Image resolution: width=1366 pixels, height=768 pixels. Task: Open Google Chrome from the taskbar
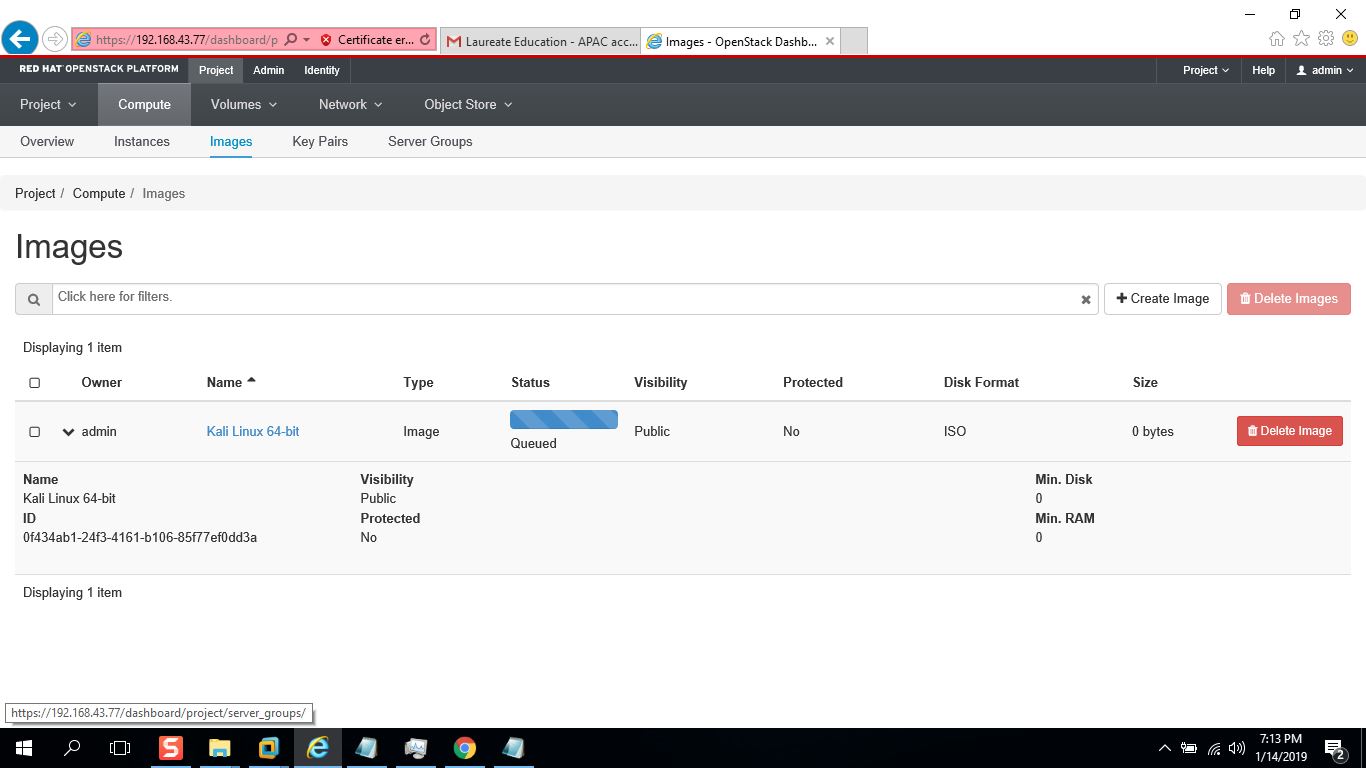pos(465,748)
